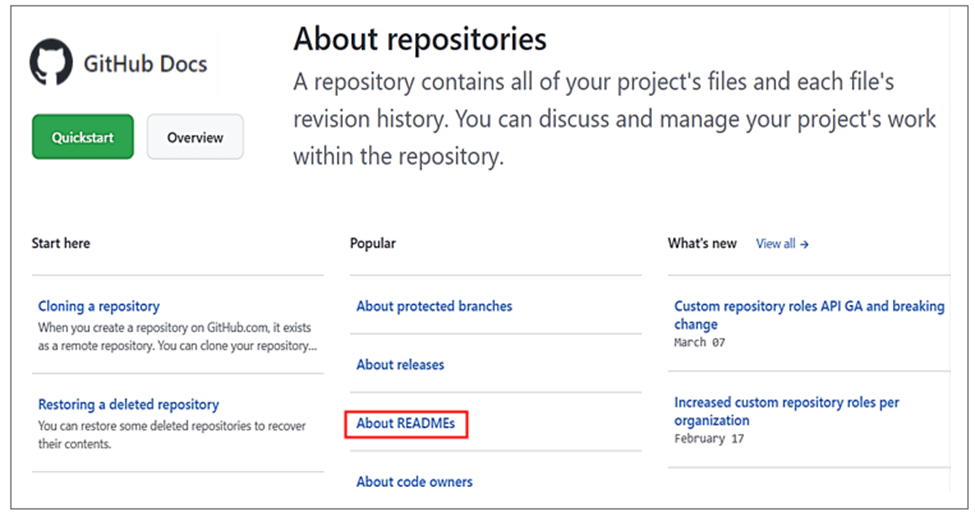Select the highlighted About READMEs link
Image resolution: width=975 pixels, height=521 pixels.
[406, 423]
